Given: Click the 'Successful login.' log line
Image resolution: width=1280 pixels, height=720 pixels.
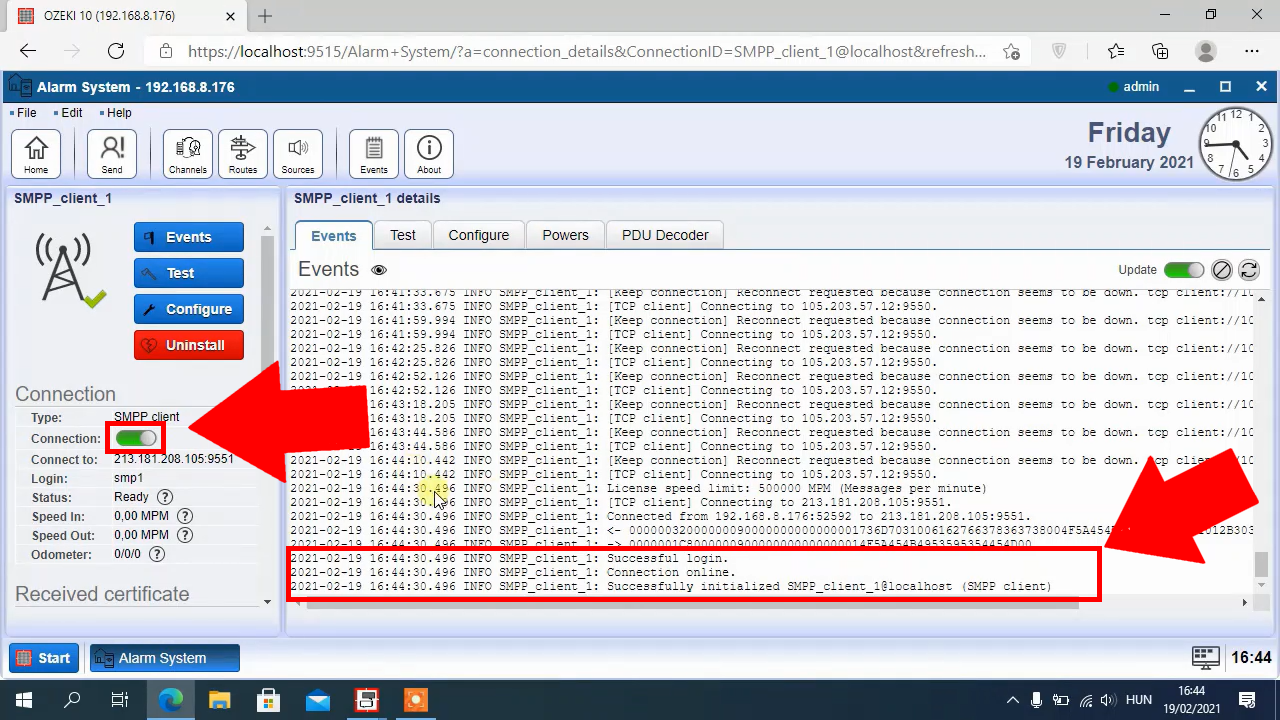Looking at the screenshot, I should tap(668, 558).
